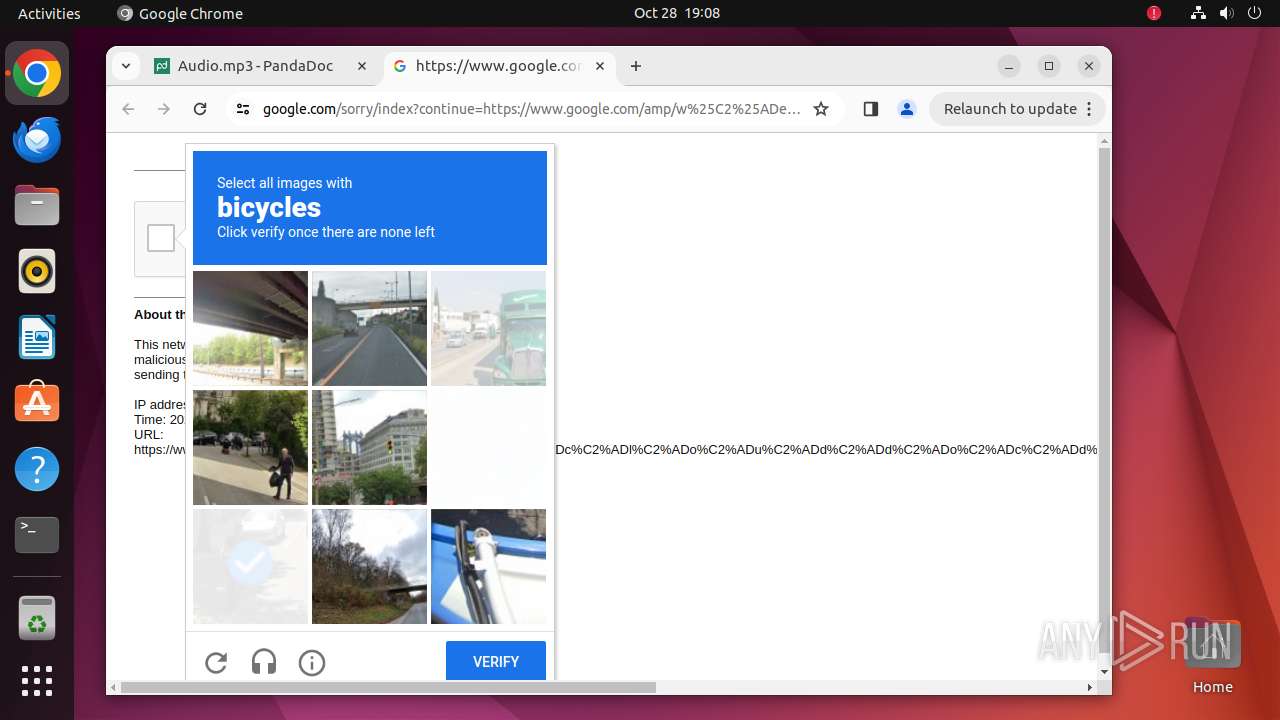Switch to the https://www.google.com tab
This screenshot has height=720, width=1280.
point(498,66)
